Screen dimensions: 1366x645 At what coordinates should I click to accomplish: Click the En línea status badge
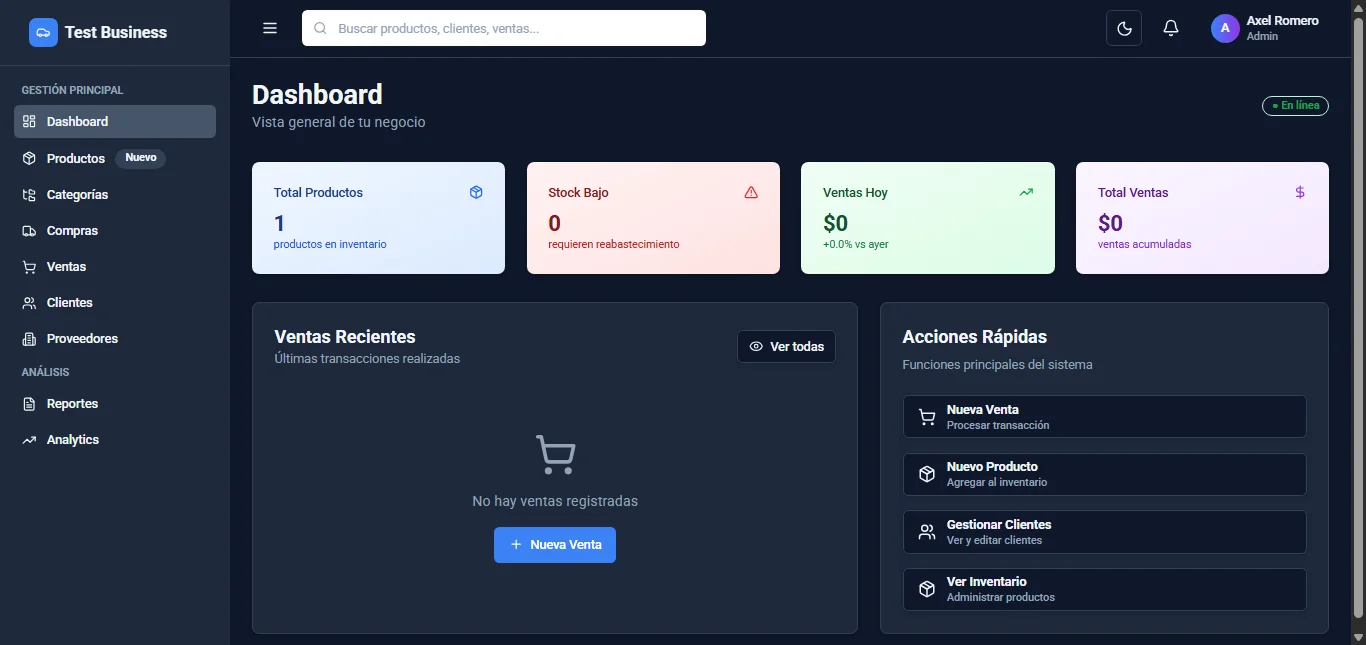coord(1295,106)
